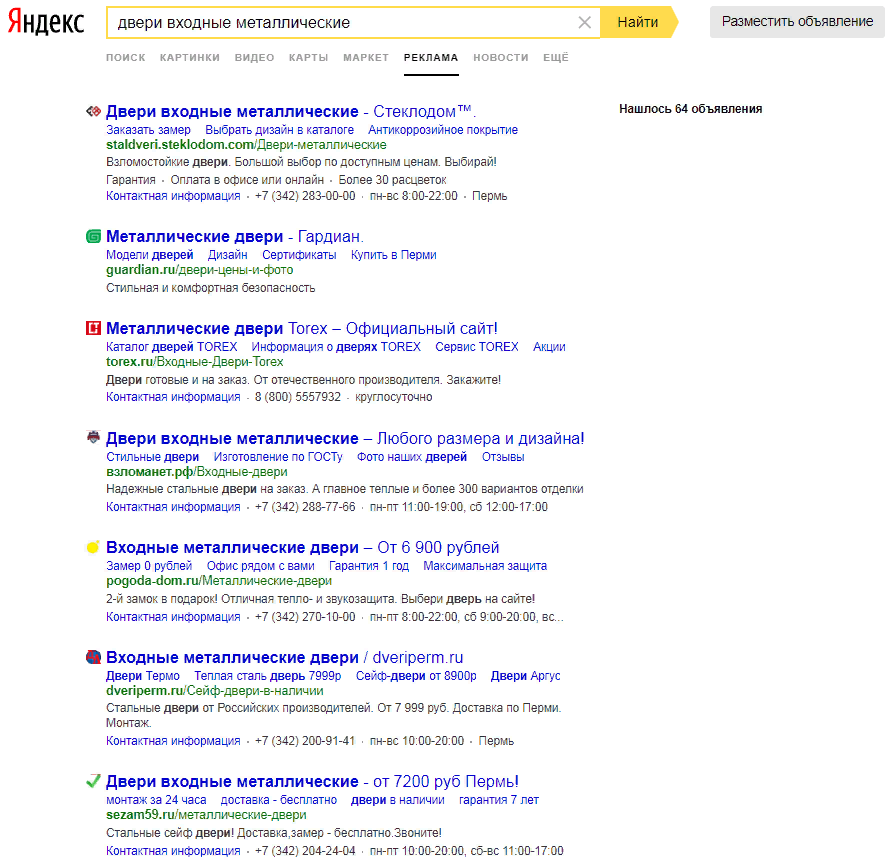The image size is (891, 867).
Task: Click the yellow pogoda-dom favicon
Action: point(93,547)
